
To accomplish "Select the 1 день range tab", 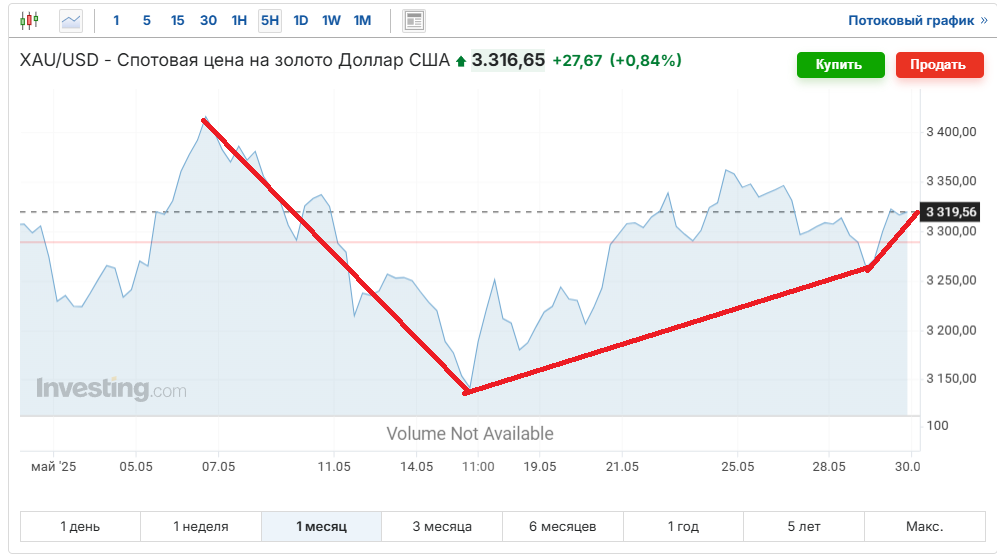I will 80,527.
